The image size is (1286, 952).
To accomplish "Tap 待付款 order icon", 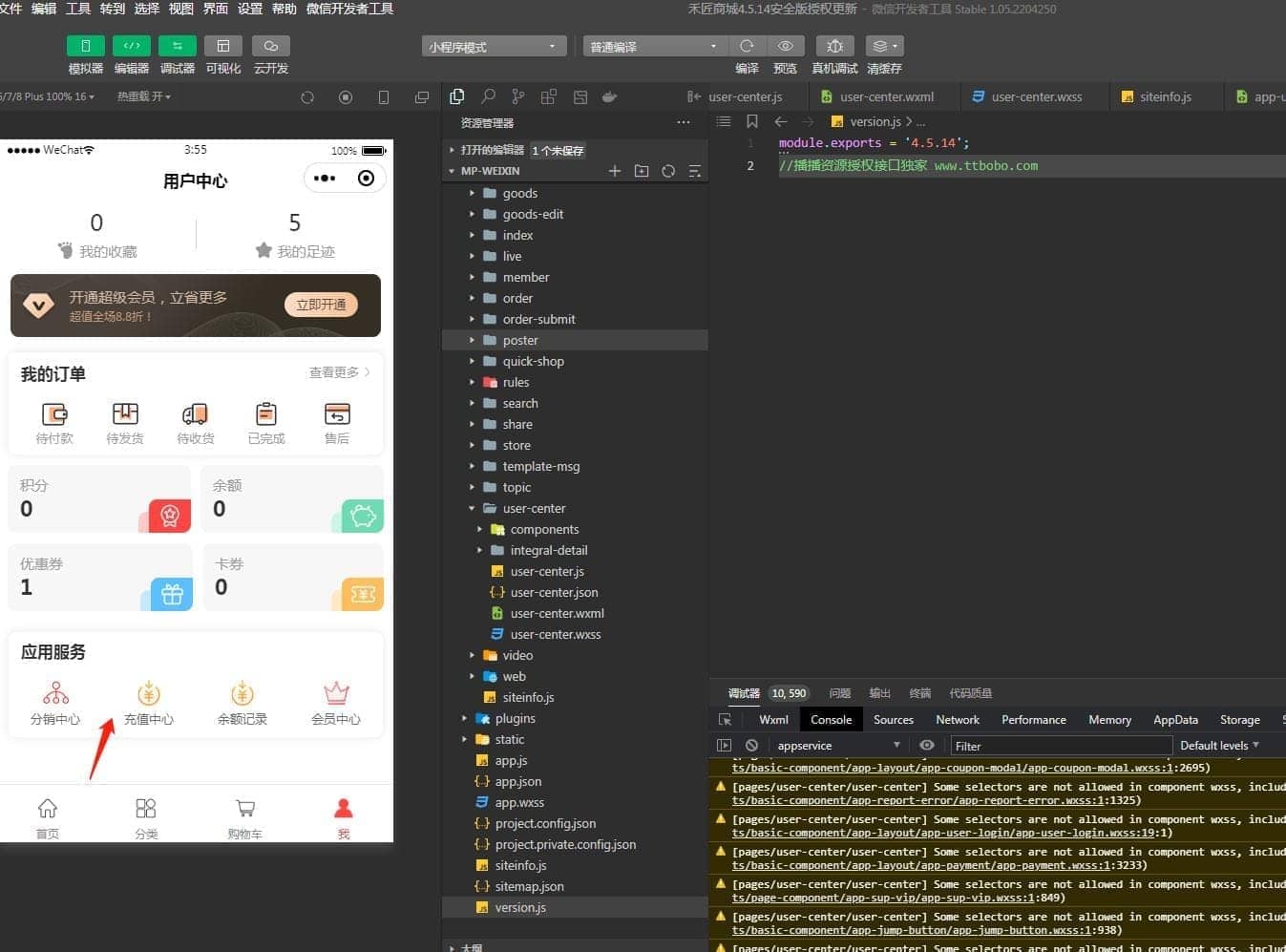I will (54, 424).
